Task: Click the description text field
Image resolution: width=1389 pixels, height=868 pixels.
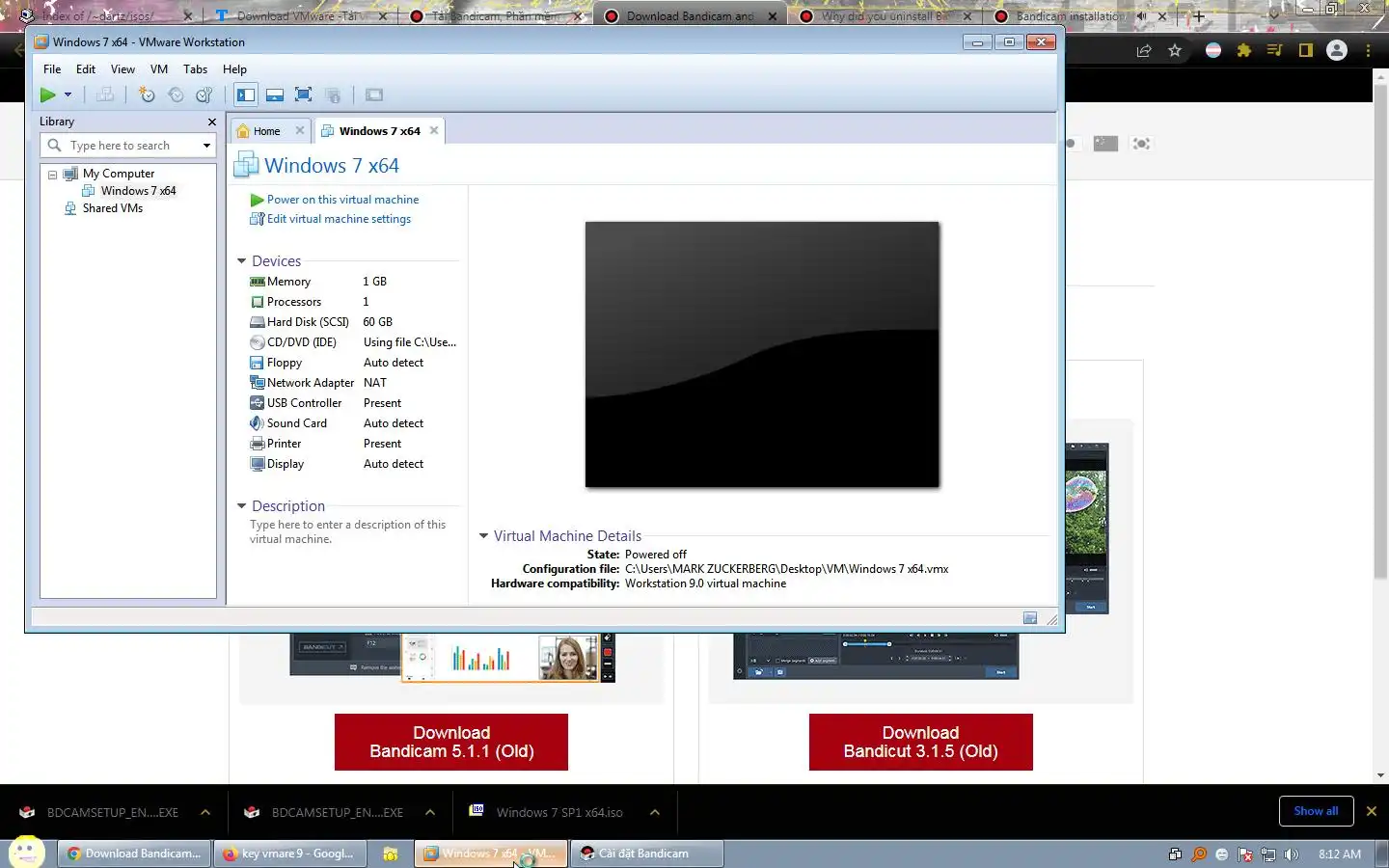Action: [x=348, y=532]
